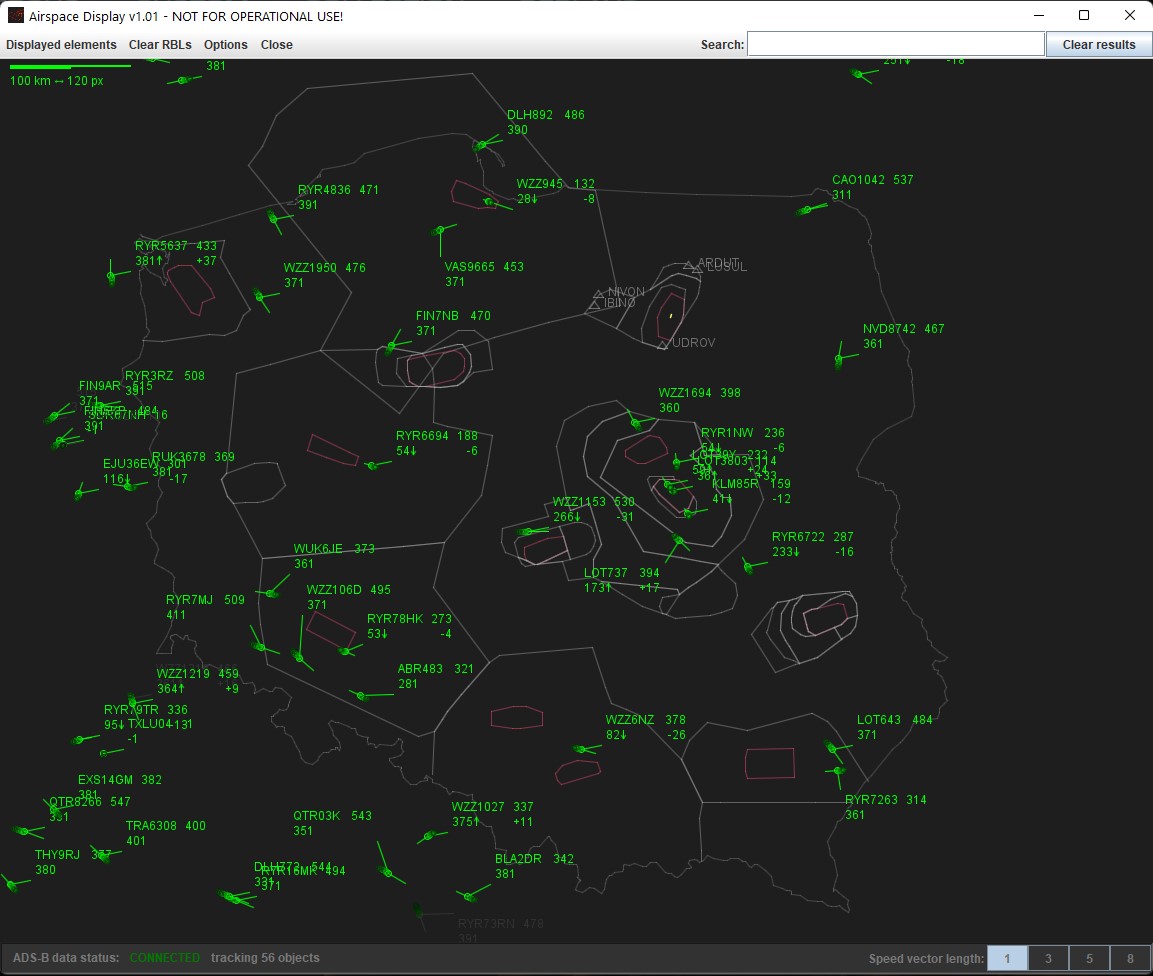Open the Displayed elements menu
Screen dimensions: 1153x976
tap(60, 45)
